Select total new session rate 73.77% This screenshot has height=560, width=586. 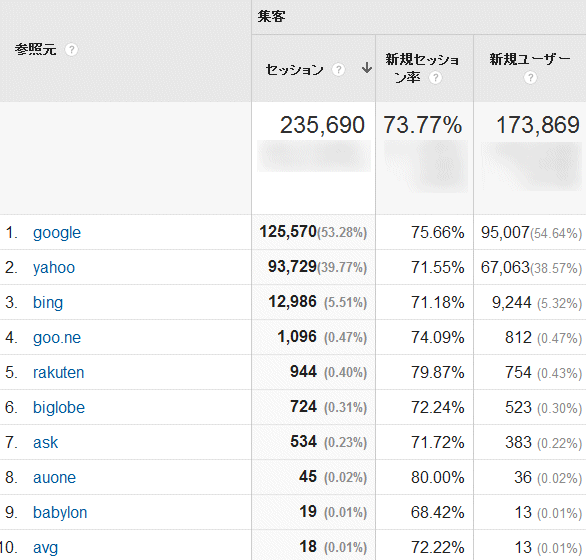tap(423, 125)
